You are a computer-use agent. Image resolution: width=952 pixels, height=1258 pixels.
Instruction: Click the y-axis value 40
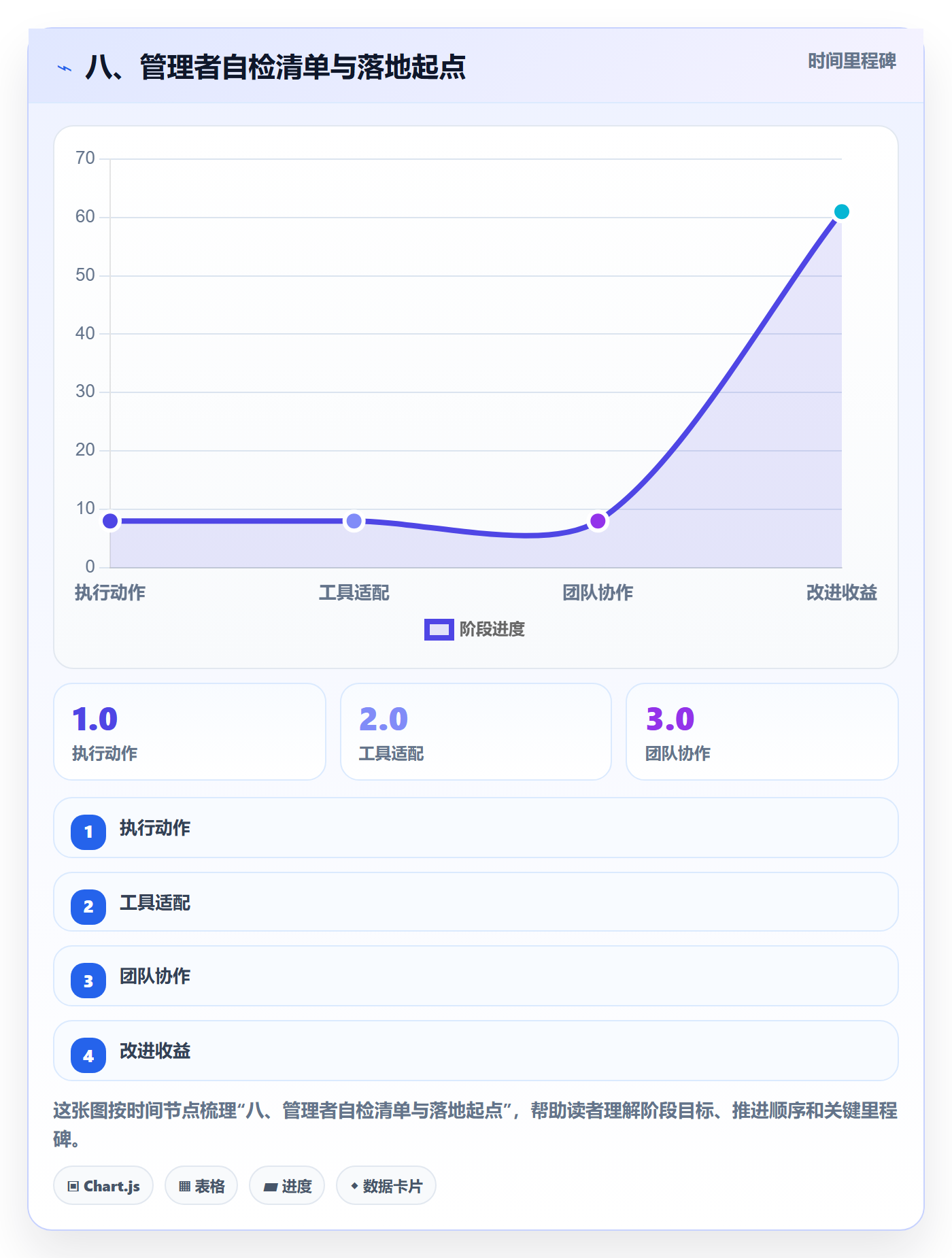85,333
